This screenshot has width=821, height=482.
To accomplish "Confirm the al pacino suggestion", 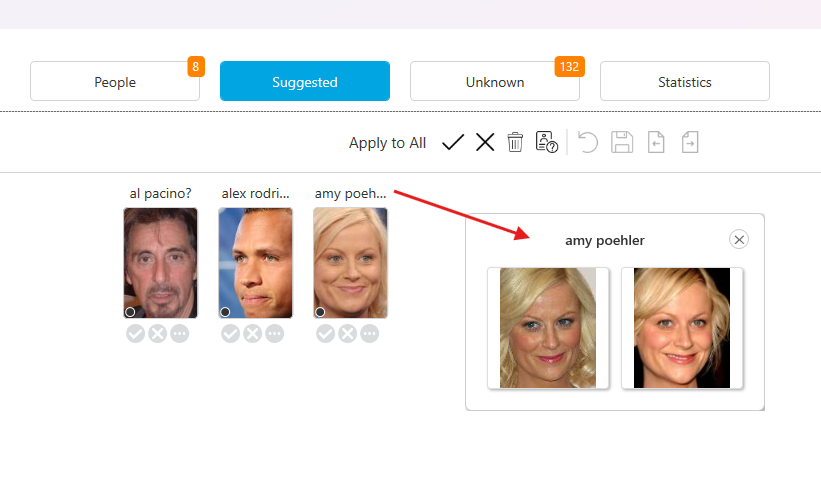I will [136, 333].
